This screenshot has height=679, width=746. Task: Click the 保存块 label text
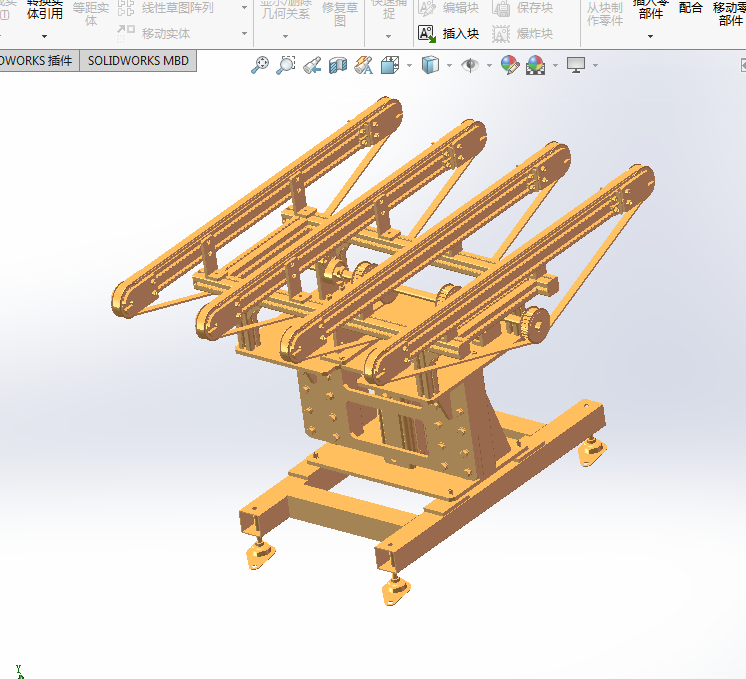coord(535,8)
